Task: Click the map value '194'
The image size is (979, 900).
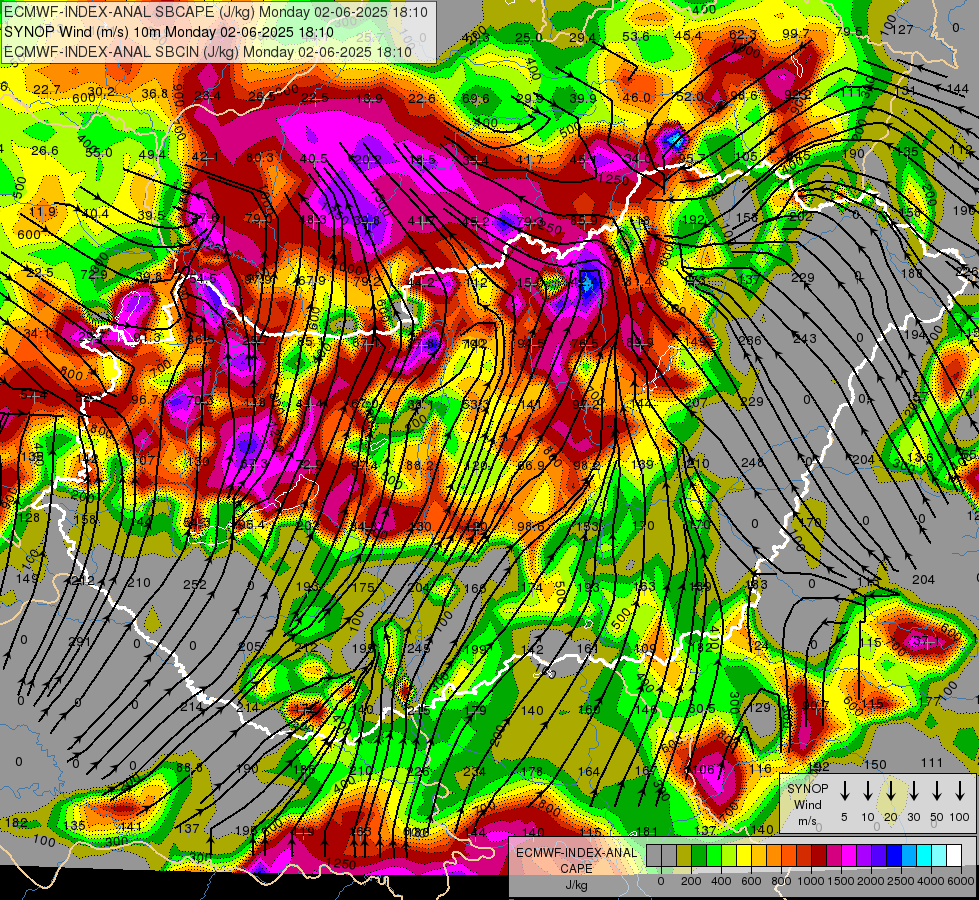Action: 915,334
